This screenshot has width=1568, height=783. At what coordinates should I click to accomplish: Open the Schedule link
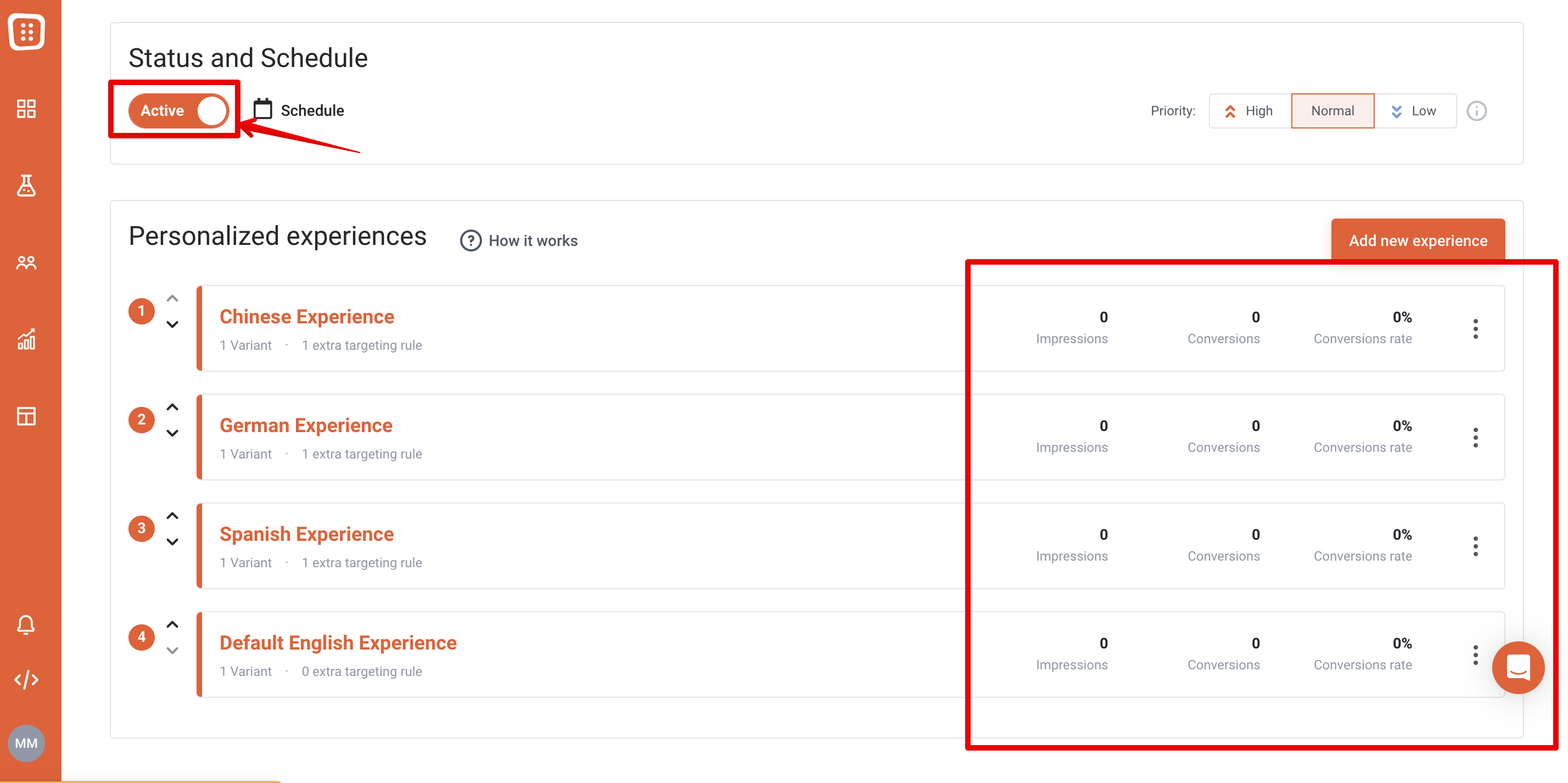[x=312, y=110]
